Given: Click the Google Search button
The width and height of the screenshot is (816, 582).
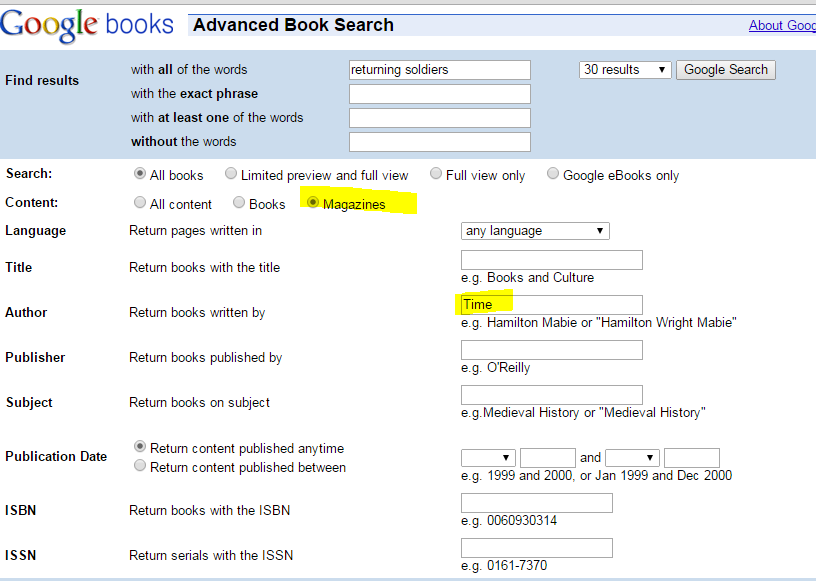Looking at the screenshot, I should click(x=725, y=70).
